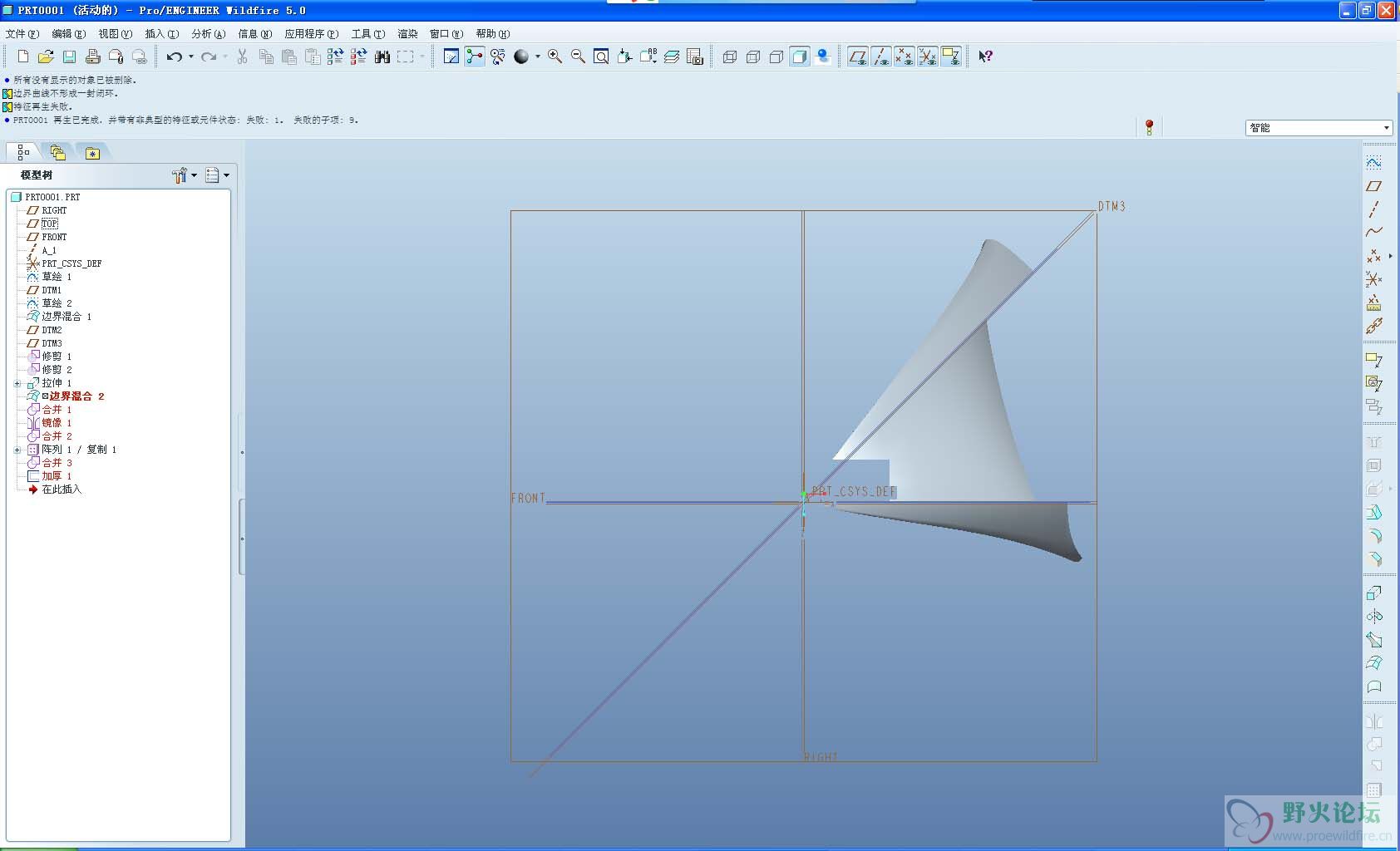
Task: Start the Sketch tool in right toolbar
Action: point(1374,162)
